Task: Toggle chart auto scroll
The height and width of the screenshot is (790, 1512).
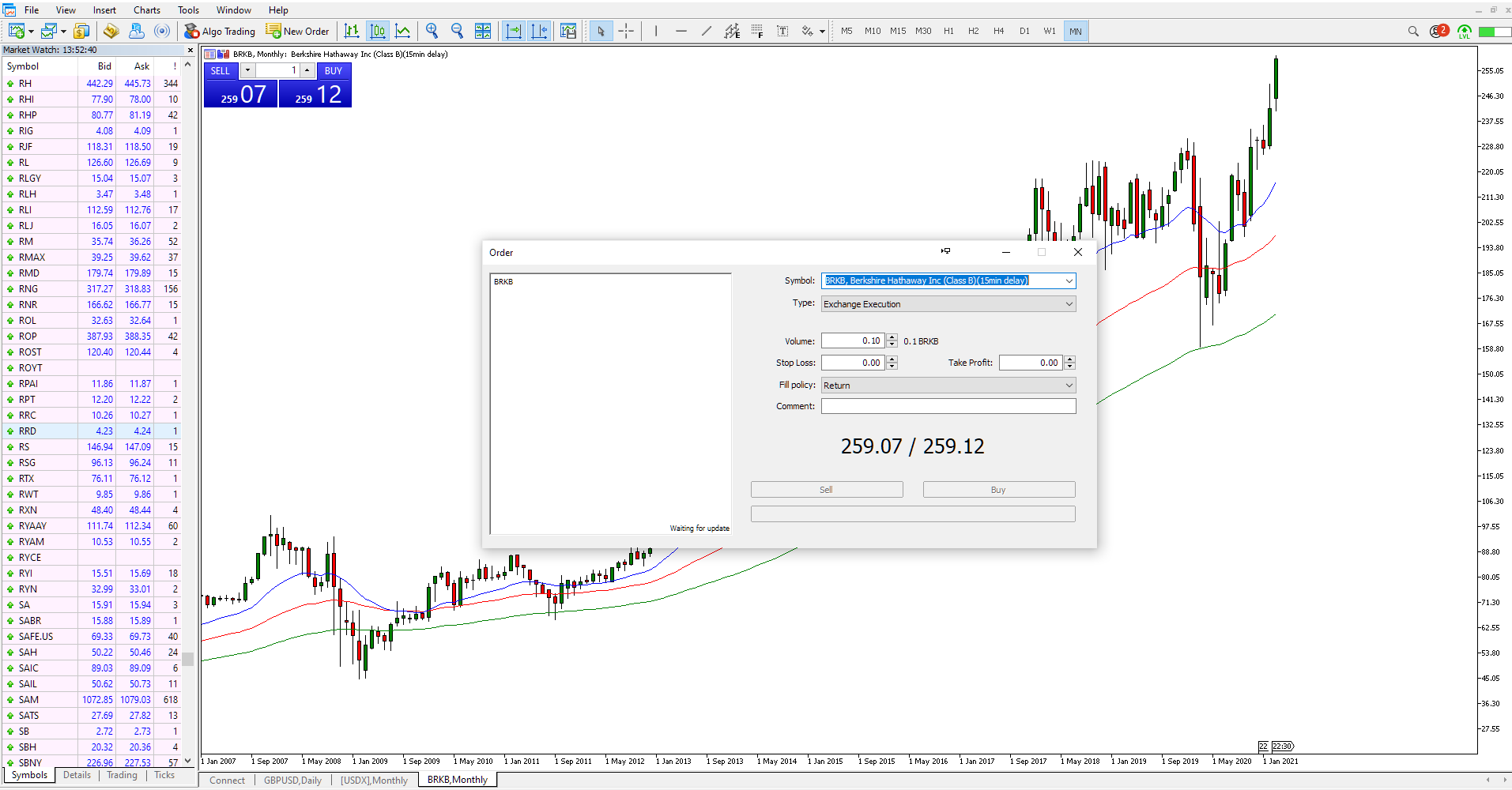Action: click(x=514, y=31)
